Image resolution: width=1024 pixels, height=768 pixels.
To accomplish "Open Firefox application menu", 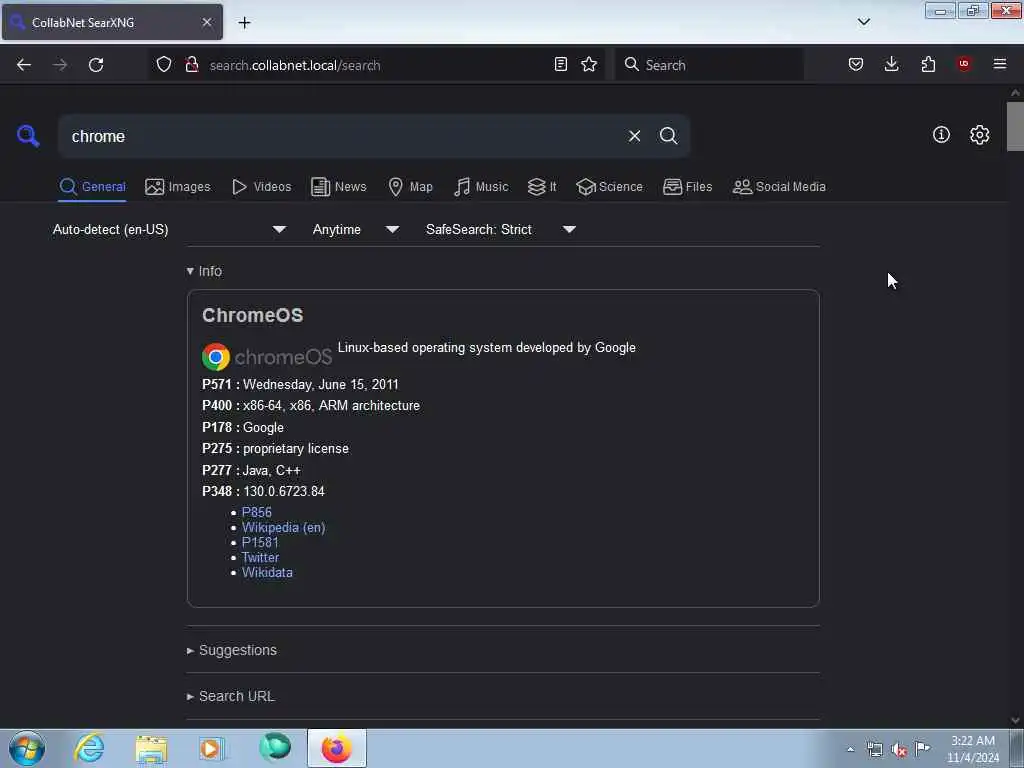I will (1000, 64).
